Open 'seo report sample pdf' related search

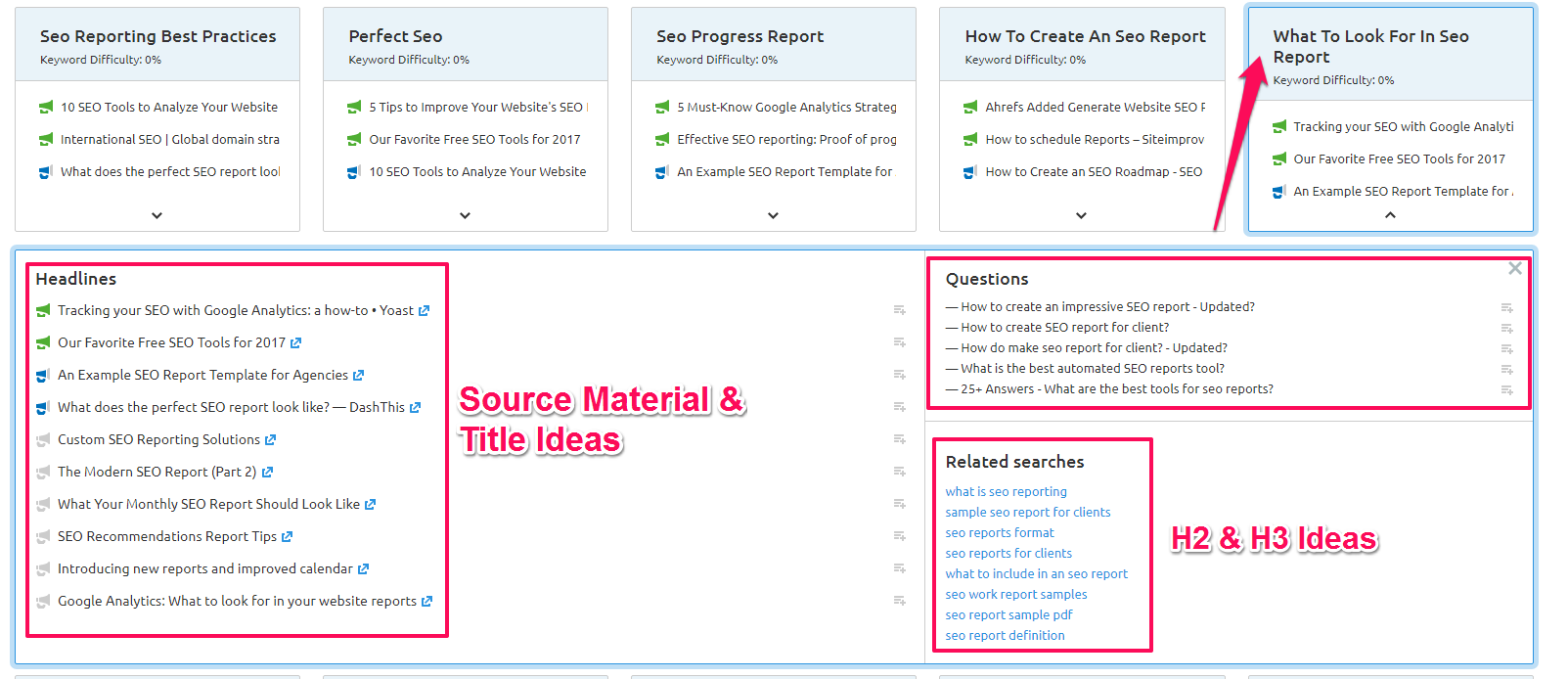(1008, 615)
